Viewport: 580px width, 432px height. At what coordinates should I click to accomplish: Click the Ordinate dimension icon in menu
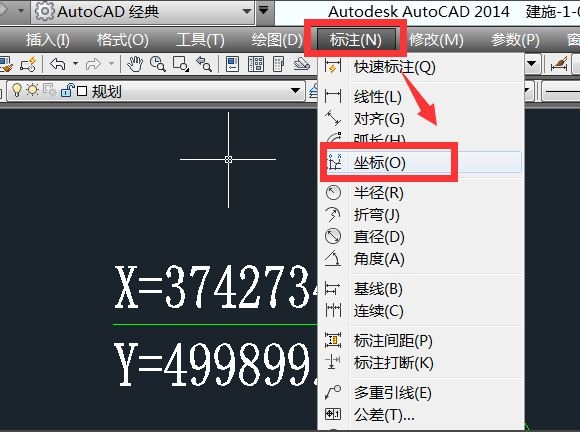pyautogui.click(x=334, y=162)
